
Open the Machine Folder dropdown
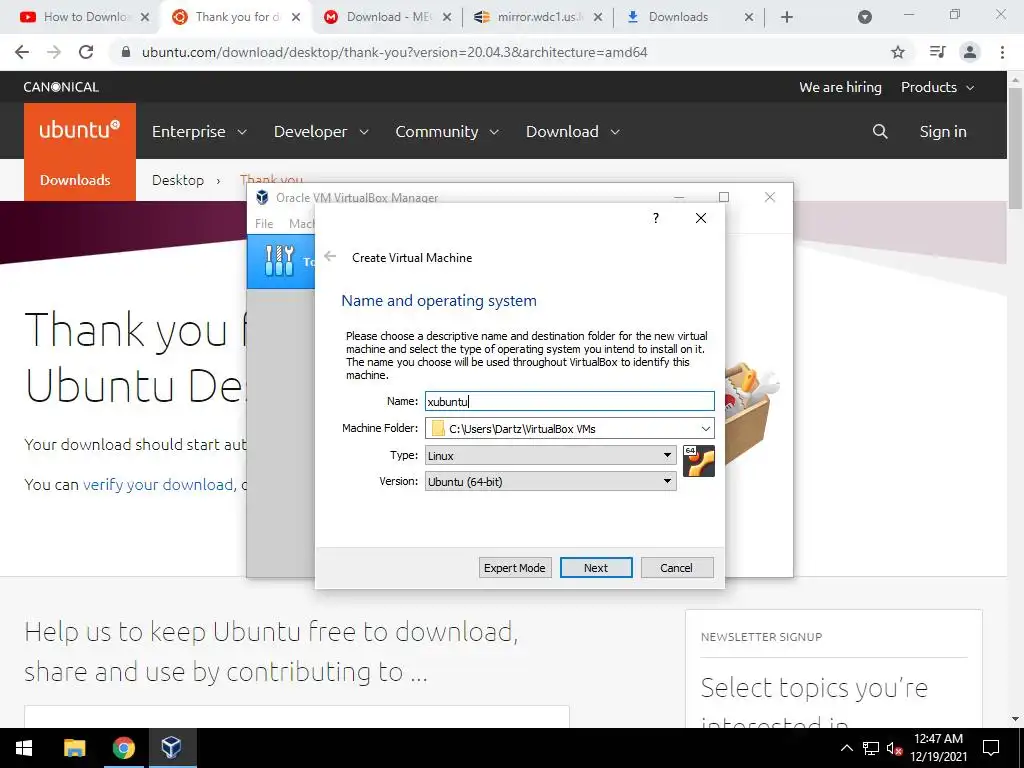705,428
